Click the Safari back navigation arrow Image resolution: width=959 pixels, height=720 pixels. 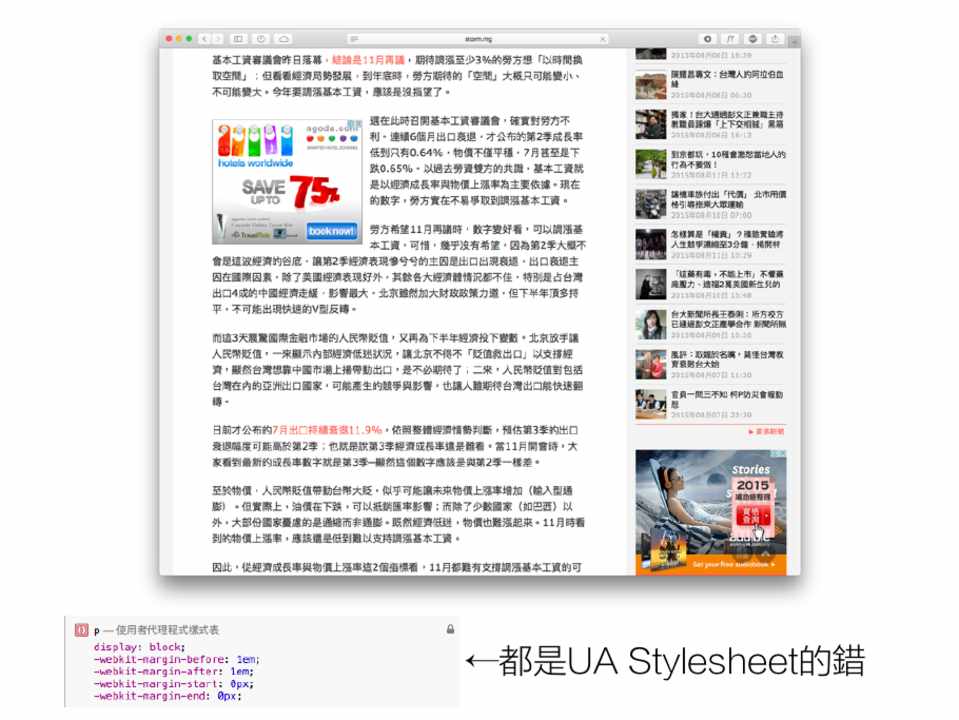pyautogui.click(x=205, y=39)
